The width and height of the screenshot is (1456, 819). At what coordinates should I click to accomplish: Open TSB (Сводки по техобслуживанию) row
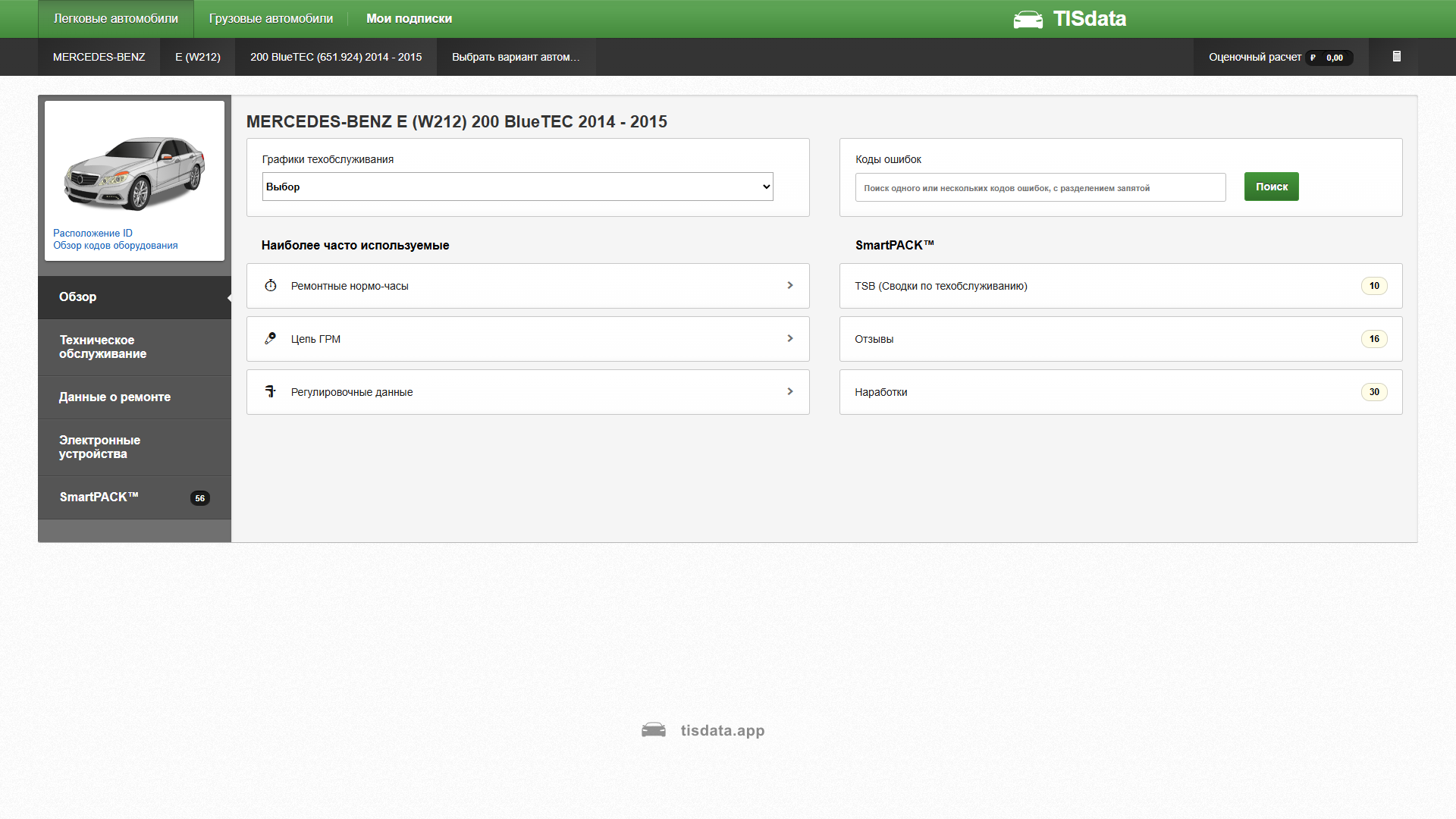click(1121, 286)
